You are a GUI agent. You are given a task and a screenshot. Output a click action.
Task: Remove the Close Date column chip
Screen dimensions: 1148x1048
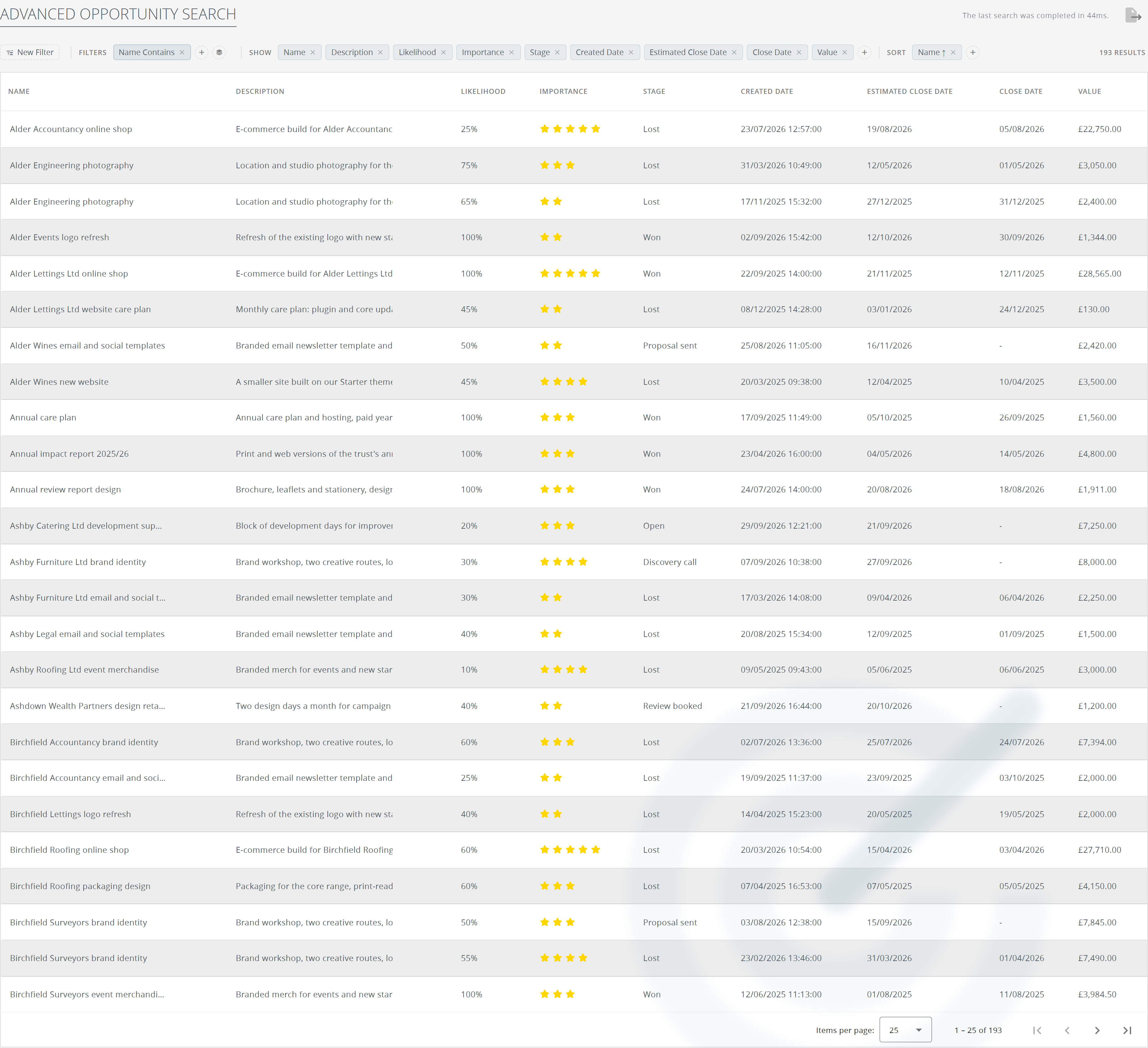pyautogui.click(x=799, y=52)
